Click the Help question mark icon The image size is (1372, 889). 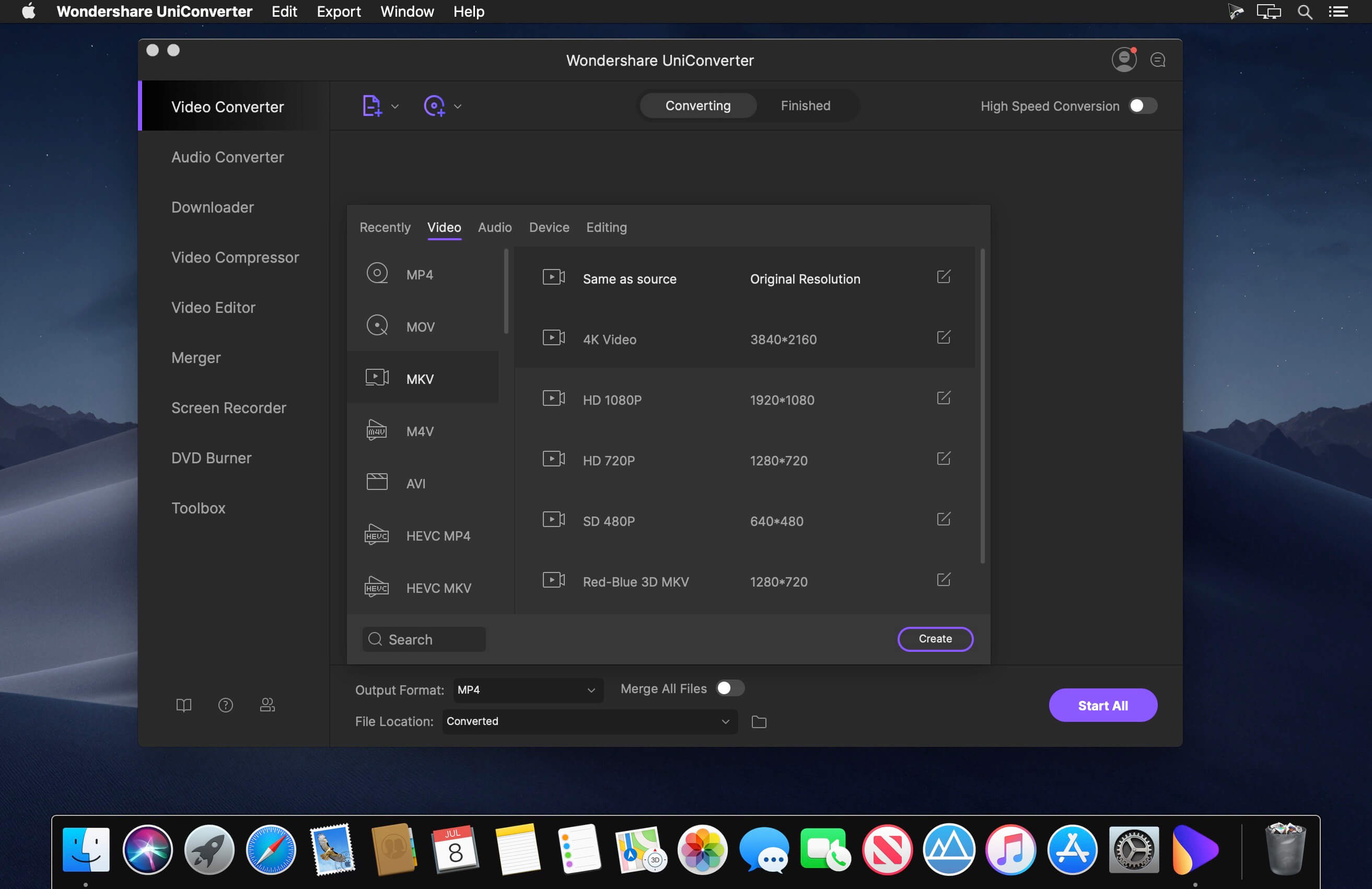click(225, 705)
